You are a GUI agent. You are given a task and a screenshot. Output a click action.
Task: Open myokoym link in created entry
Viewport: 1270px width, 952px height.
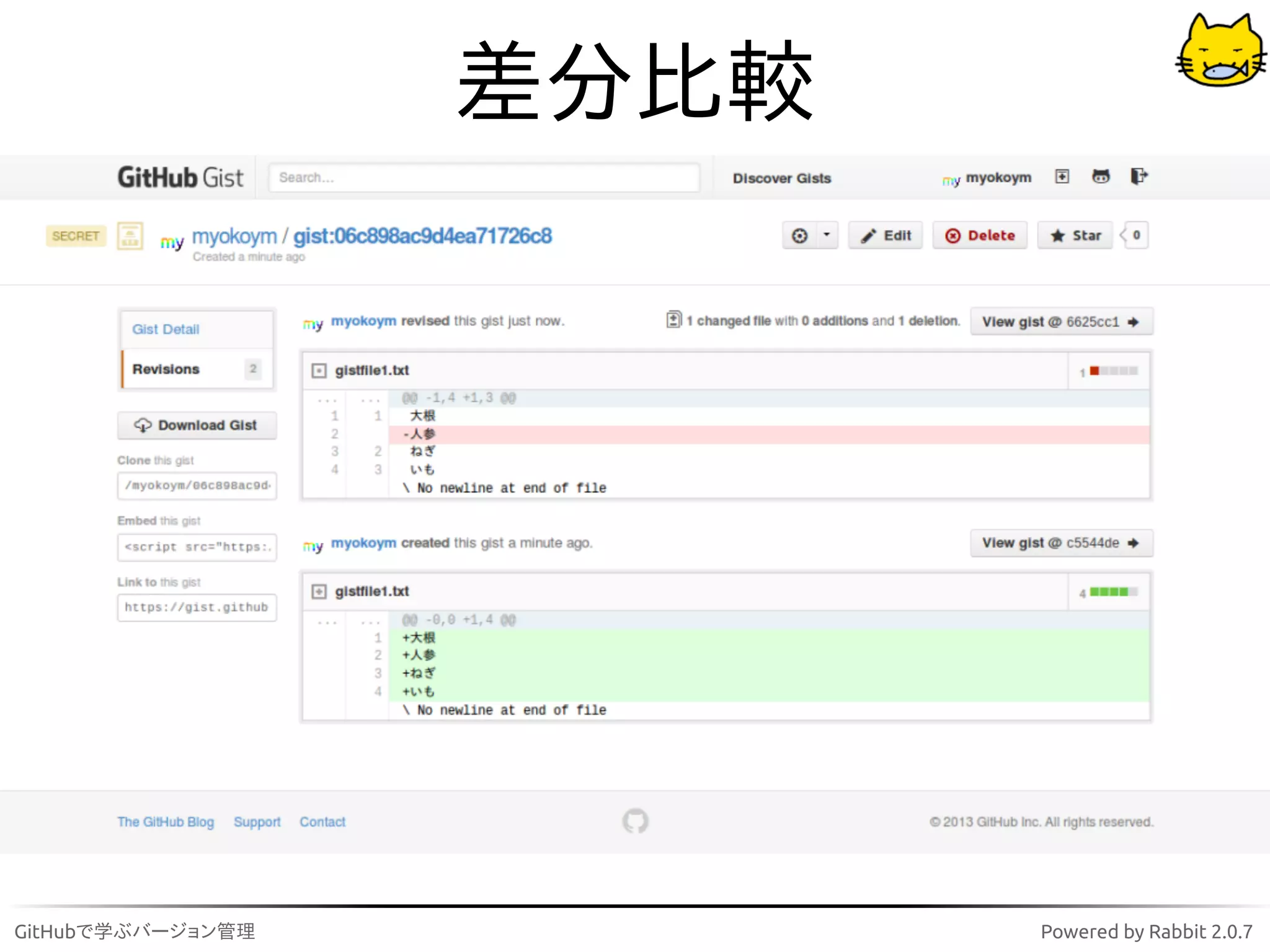coord(363,543)
